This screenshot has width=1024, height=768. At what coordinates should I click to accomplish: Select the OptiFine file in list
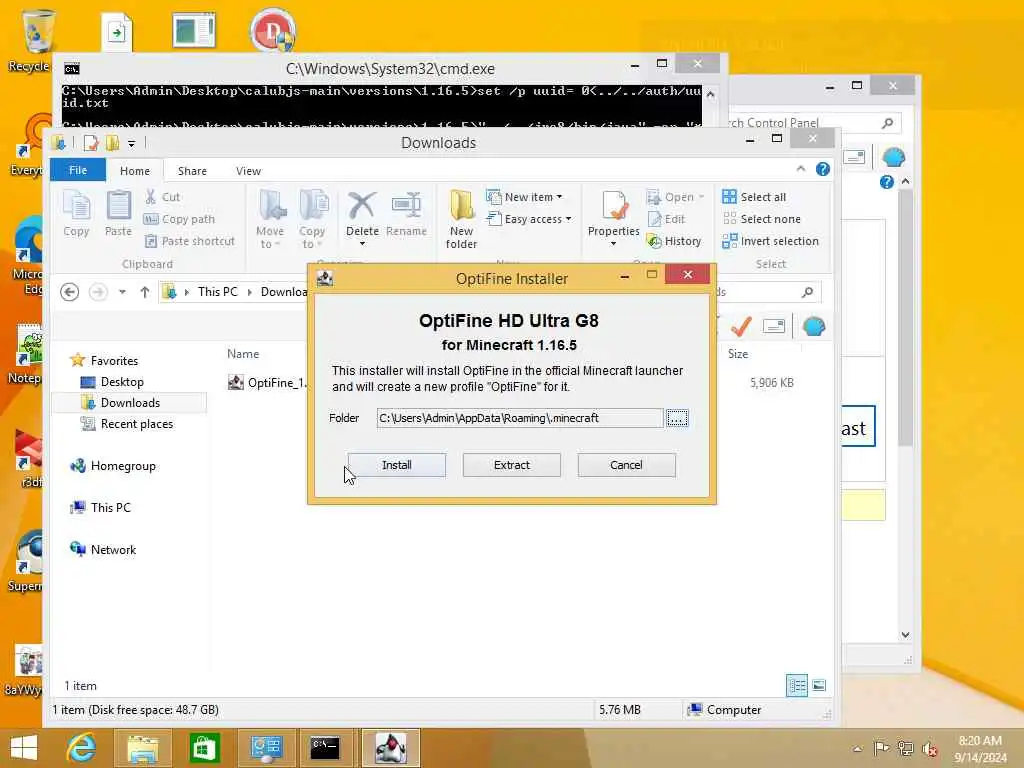pyautogui.click(x=266, y=383)
